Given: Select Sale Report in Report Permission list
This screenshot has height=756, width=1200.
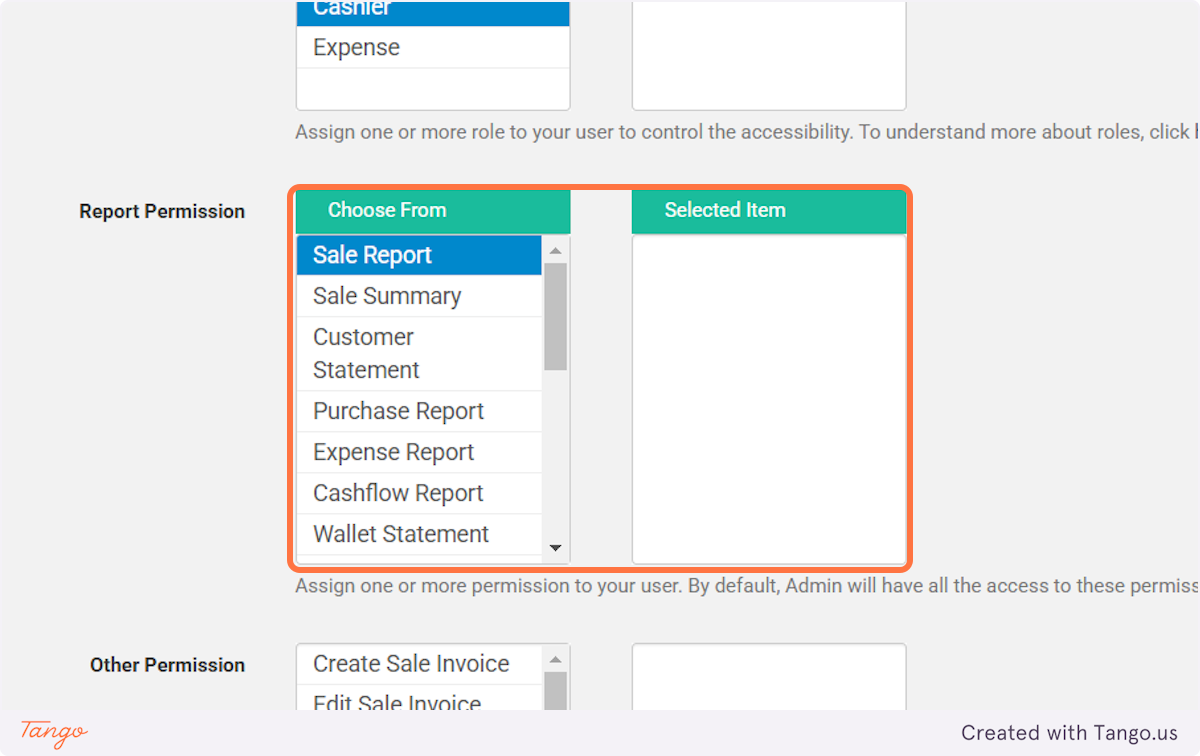Looking at the screenshot, I should (x=419, y=255).
